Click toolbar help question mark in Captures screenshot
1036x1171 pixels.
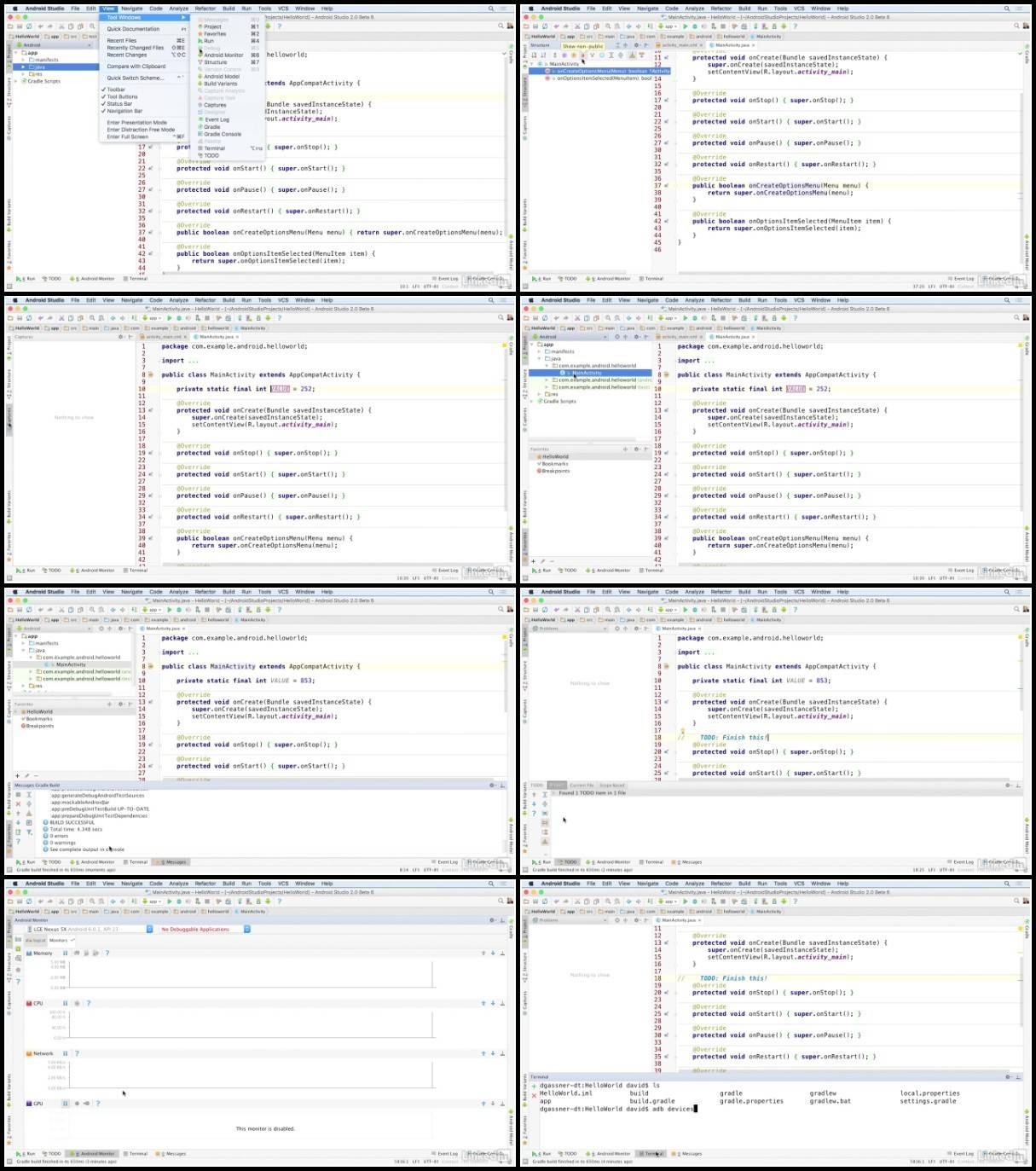coord(279,318)
